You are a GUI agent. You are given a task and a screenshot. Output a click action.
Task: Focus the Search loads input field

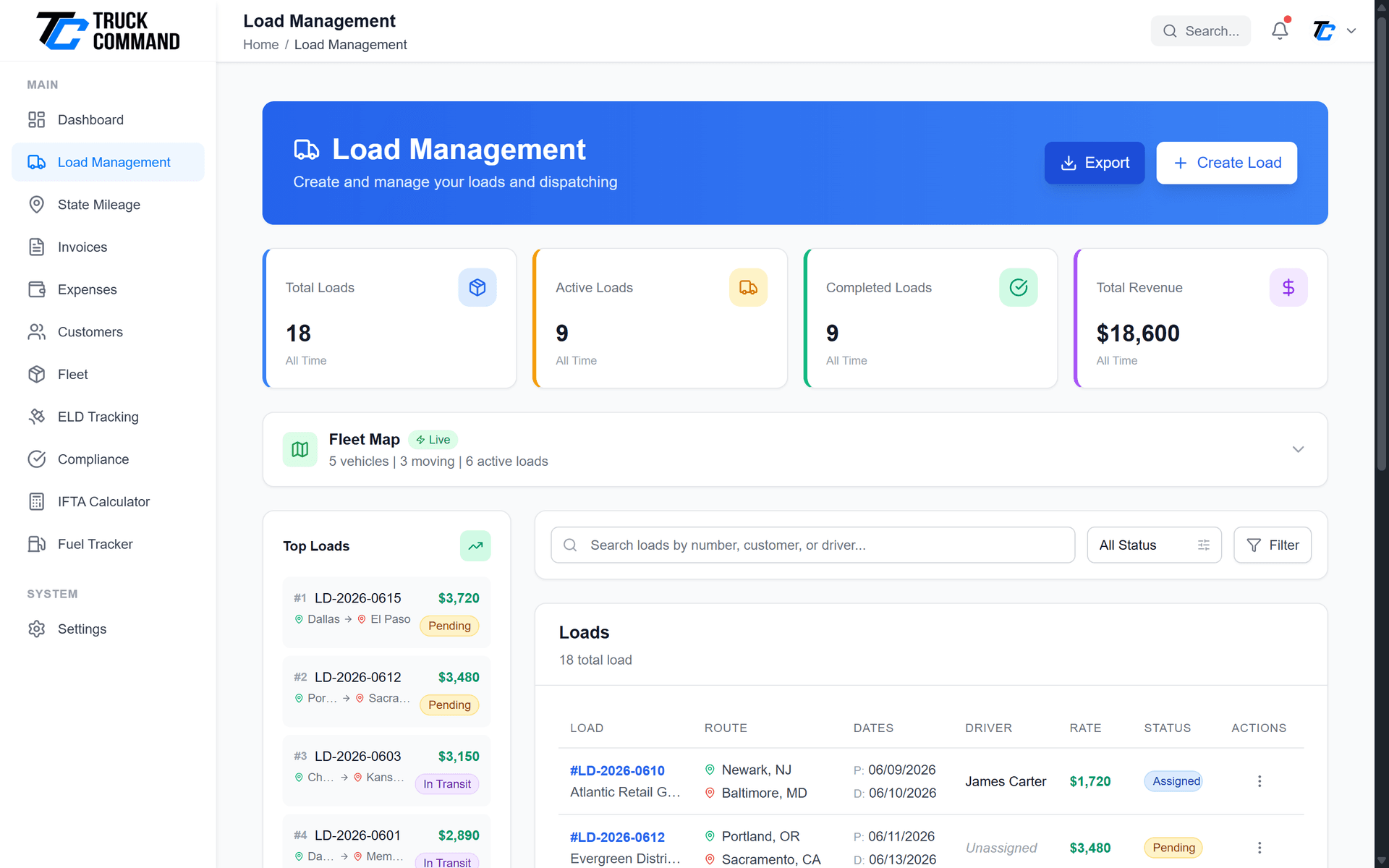[812, 545]
